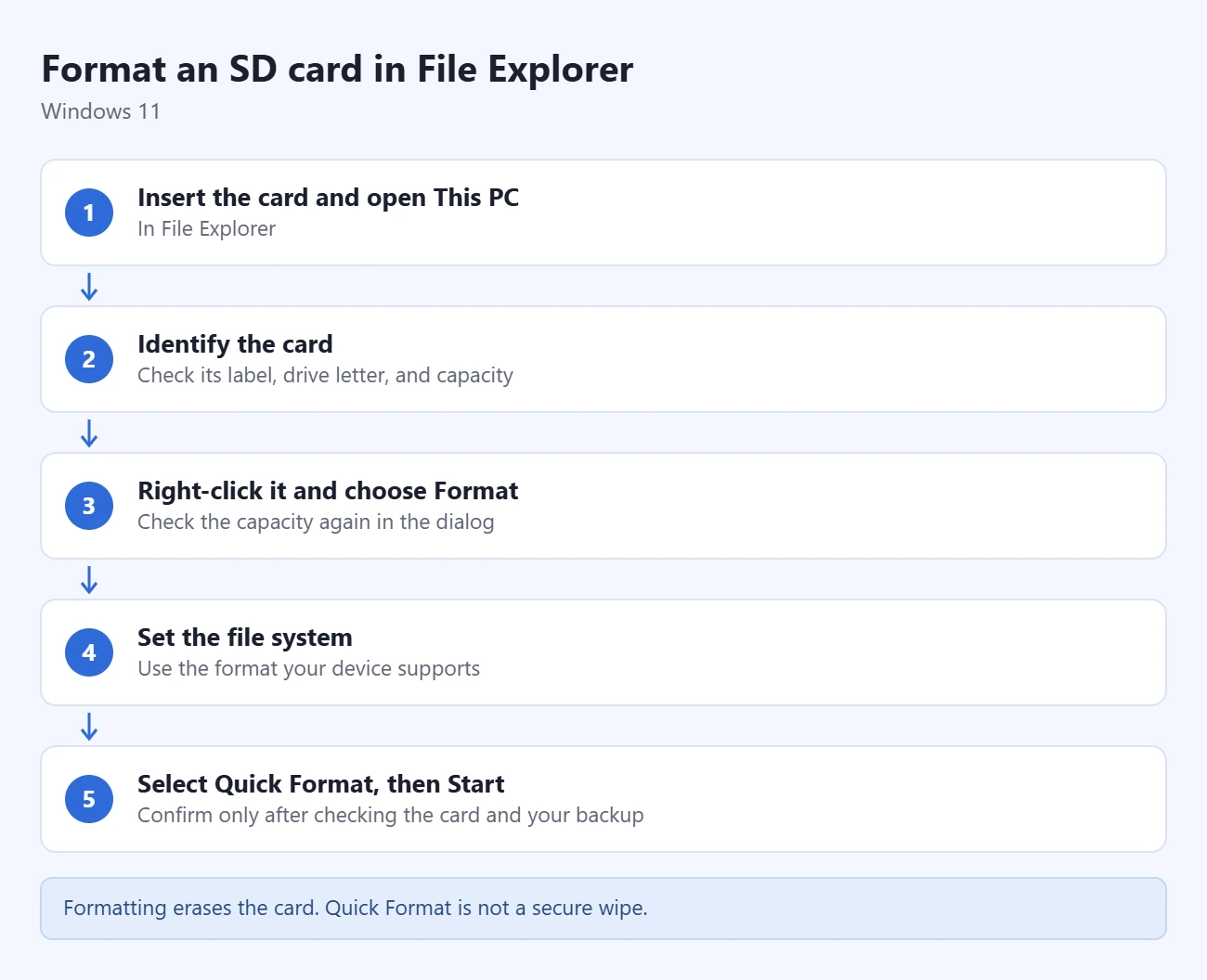
Task: Select "Right-click it and choose Format" heading
Action: pyautogui.click(x=328, y=491)
